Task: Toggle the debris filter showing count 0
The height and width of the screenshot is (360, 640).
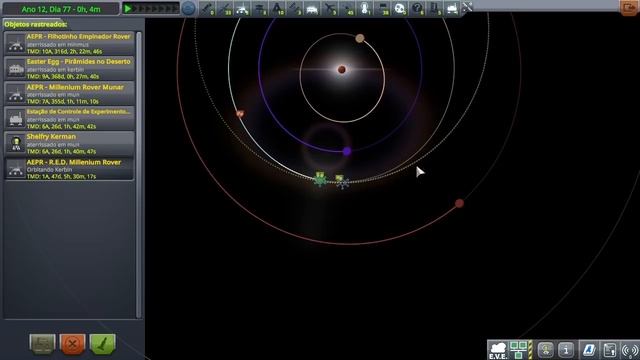Action: [207, 8]
